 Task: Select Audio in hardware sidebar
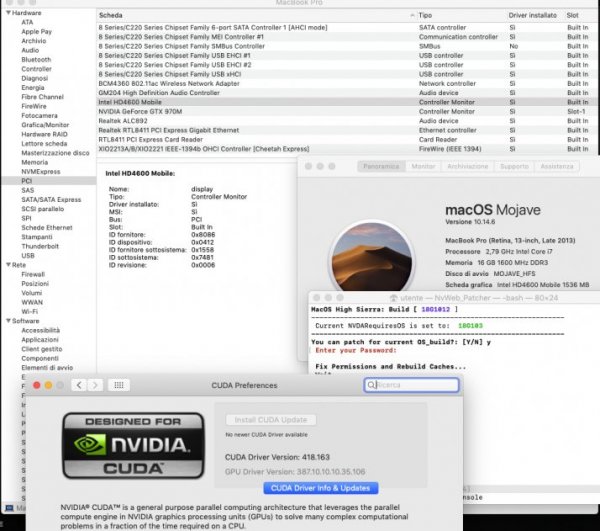click(x=30, y=50)
